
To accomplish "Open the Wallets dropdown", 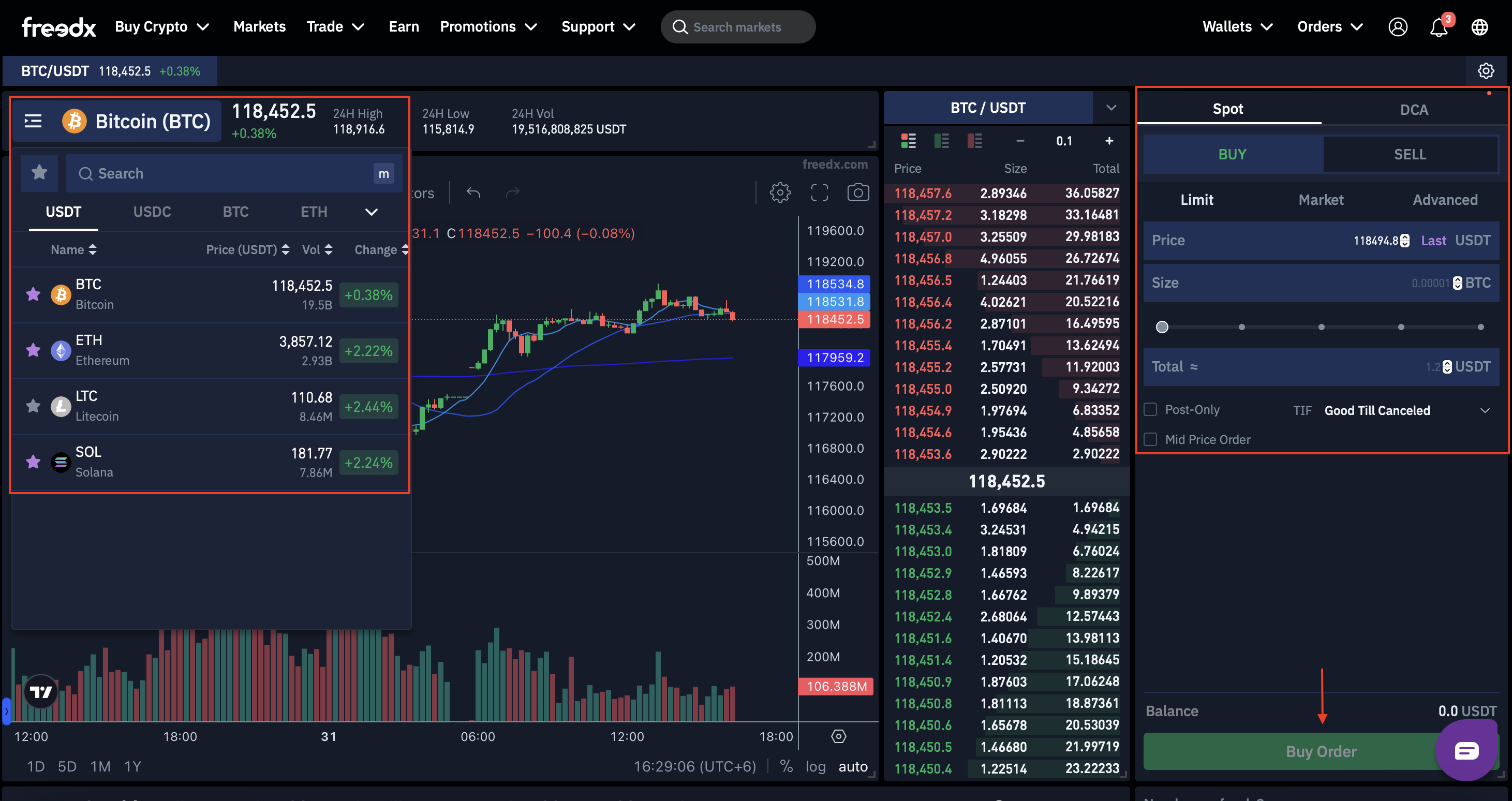I will (x=1237, y=27).
